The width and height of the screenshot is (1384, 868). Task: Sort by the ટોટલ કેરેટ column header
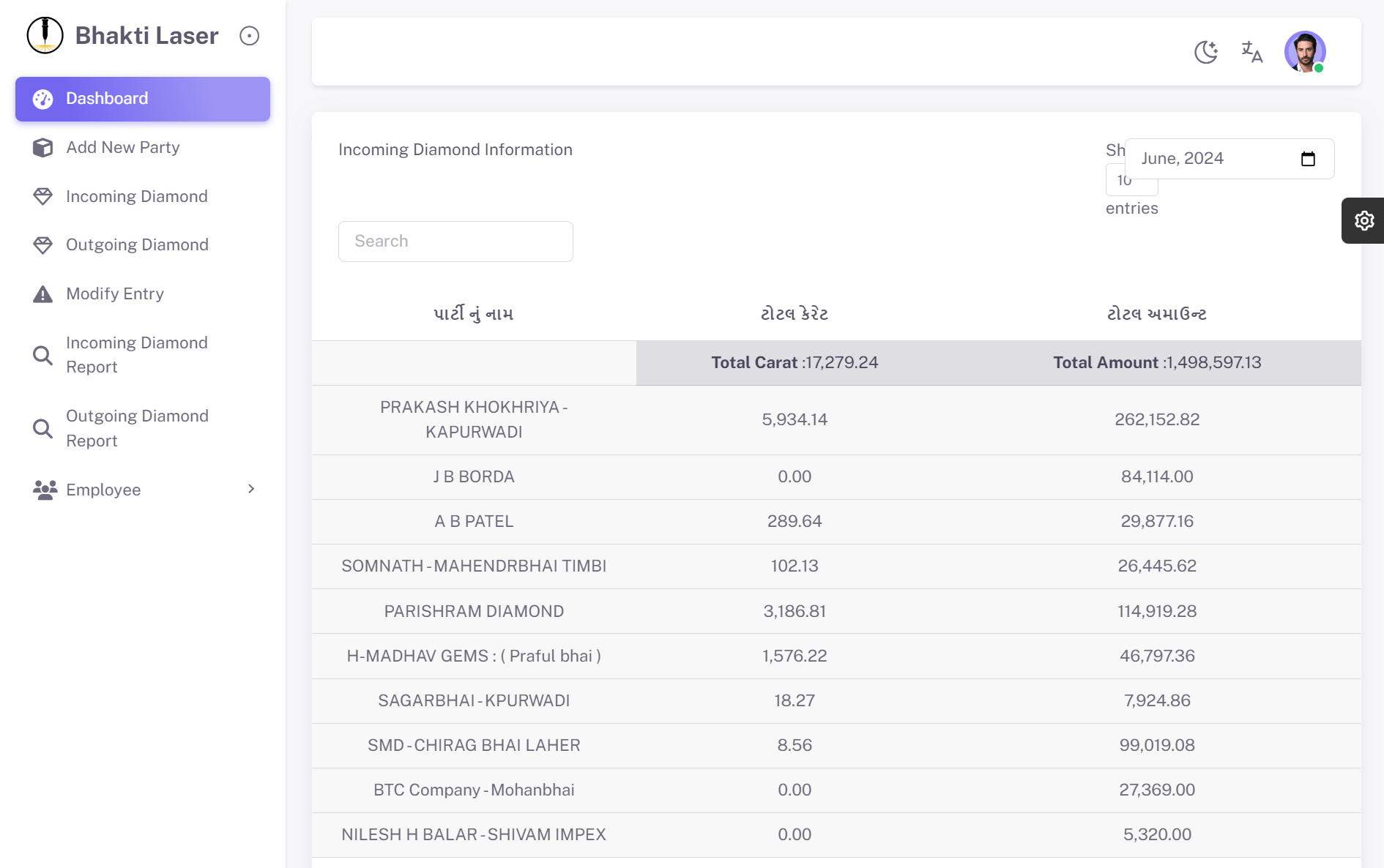[x=794, y=314]
